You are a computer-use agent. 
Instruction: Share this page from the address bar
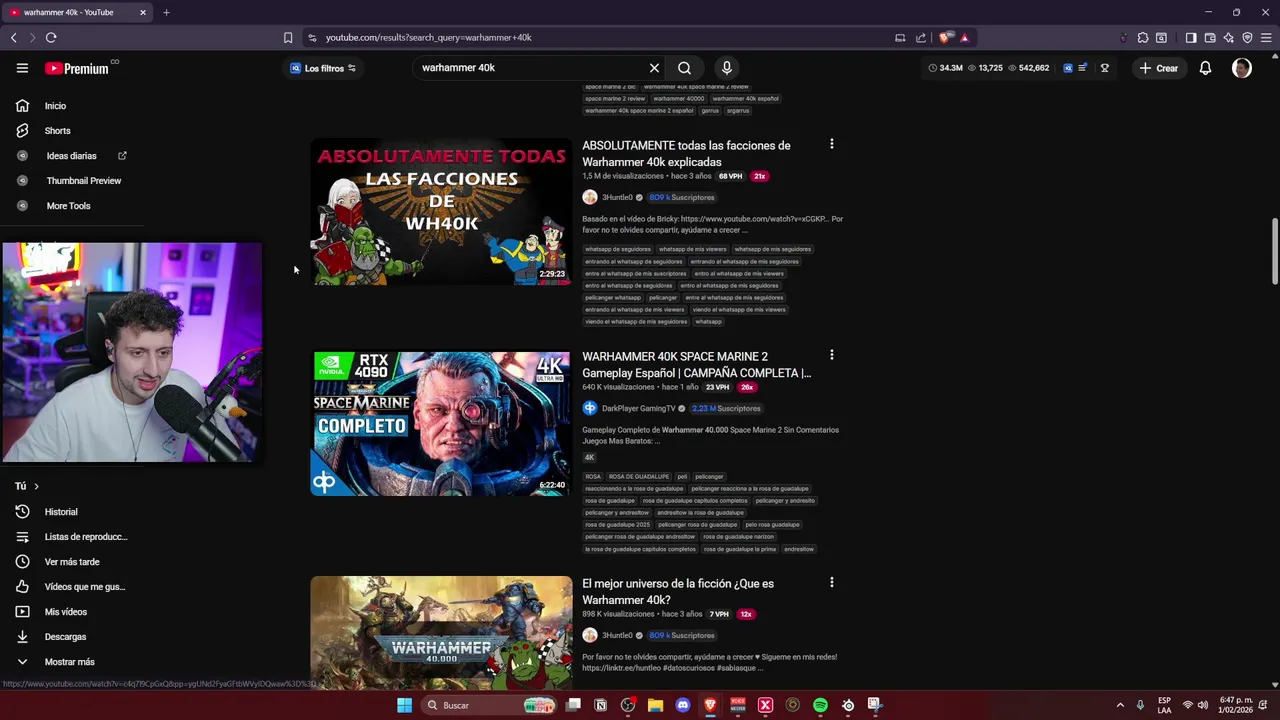[921, 37]
